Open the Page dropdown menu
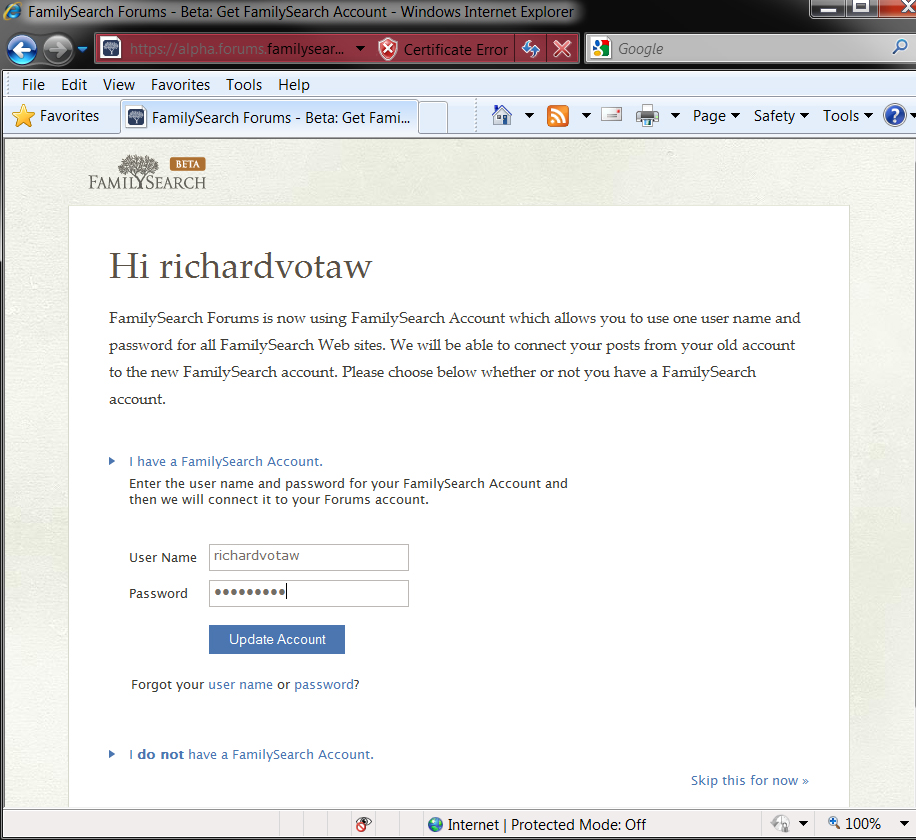Image resolution: width=916 pixels, height=840 pixels. coord(715,116)
